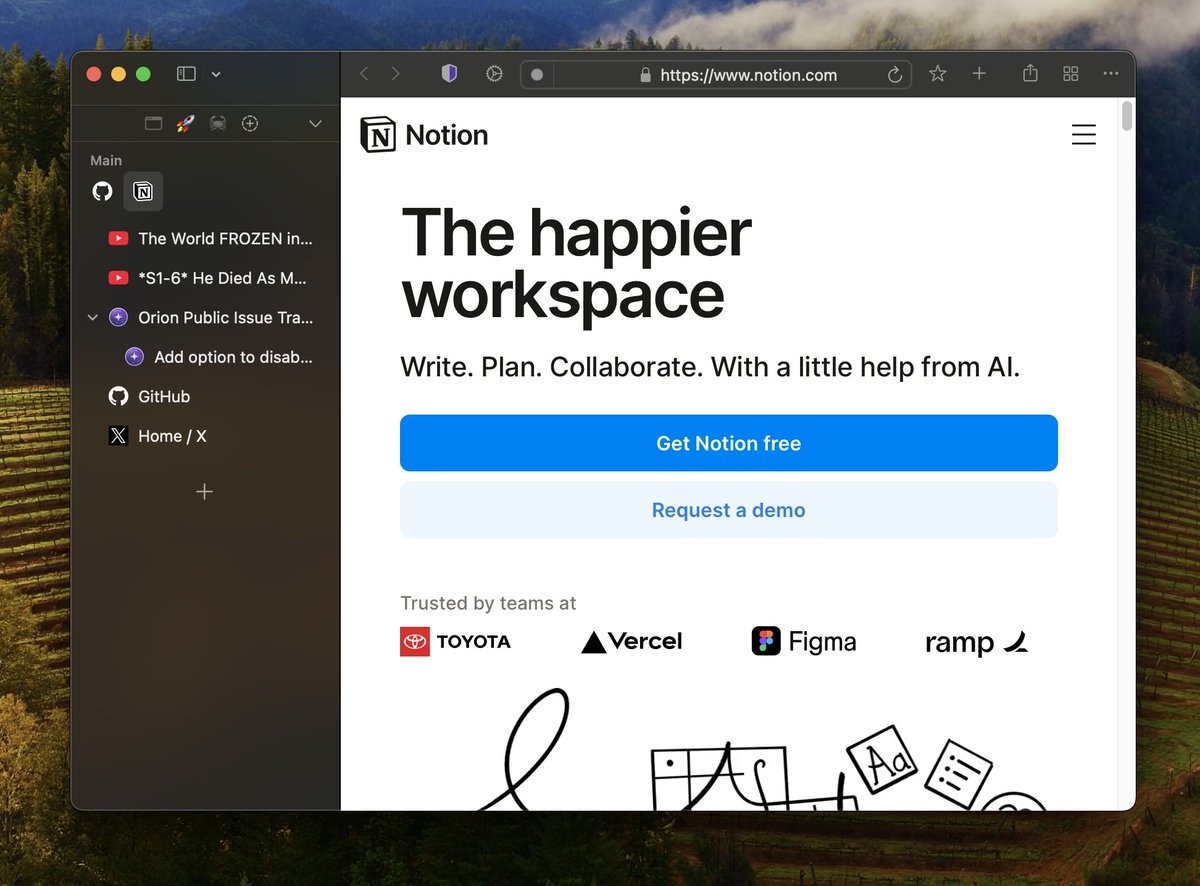Switch to *S1-6* He Died As M... tab
Screen dimensions: 1200x886
pos(210,278)
